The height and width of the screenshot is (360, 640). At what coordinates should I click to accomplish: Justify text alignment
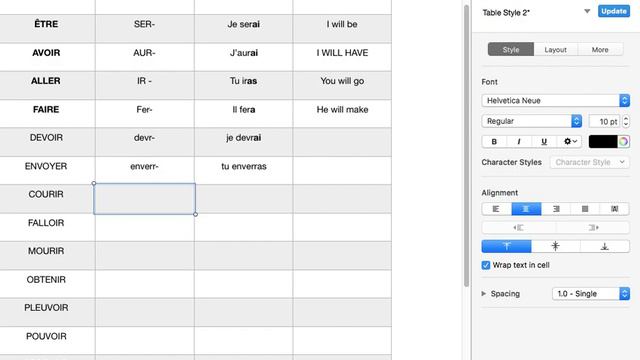tap(585, 209)
